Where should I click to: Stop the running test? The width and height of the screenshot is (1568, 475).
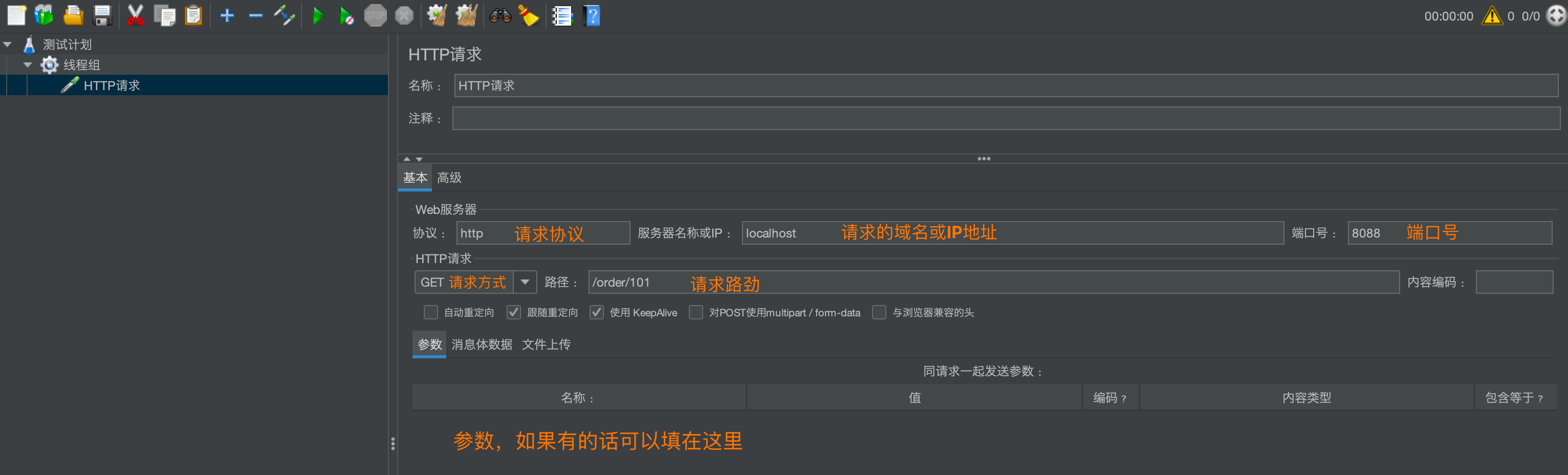coord(376,15)
